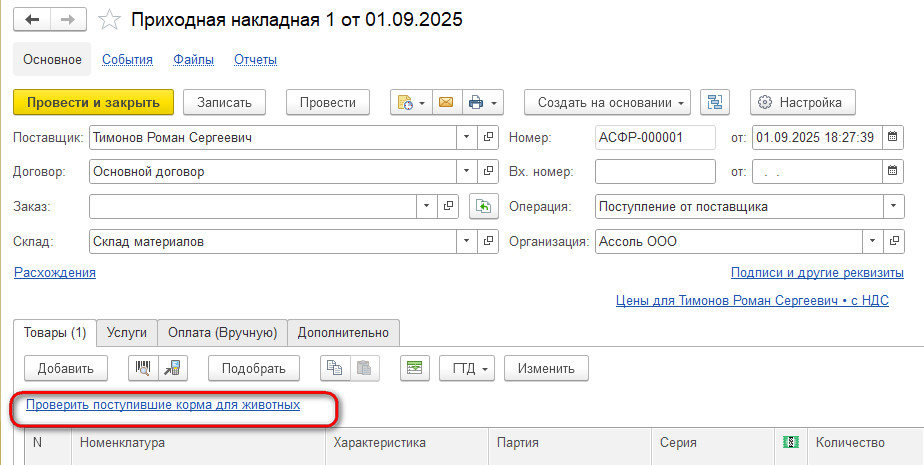Open the Создать на основании dropdown
The image size is (924, 465).
coord(608,103)
